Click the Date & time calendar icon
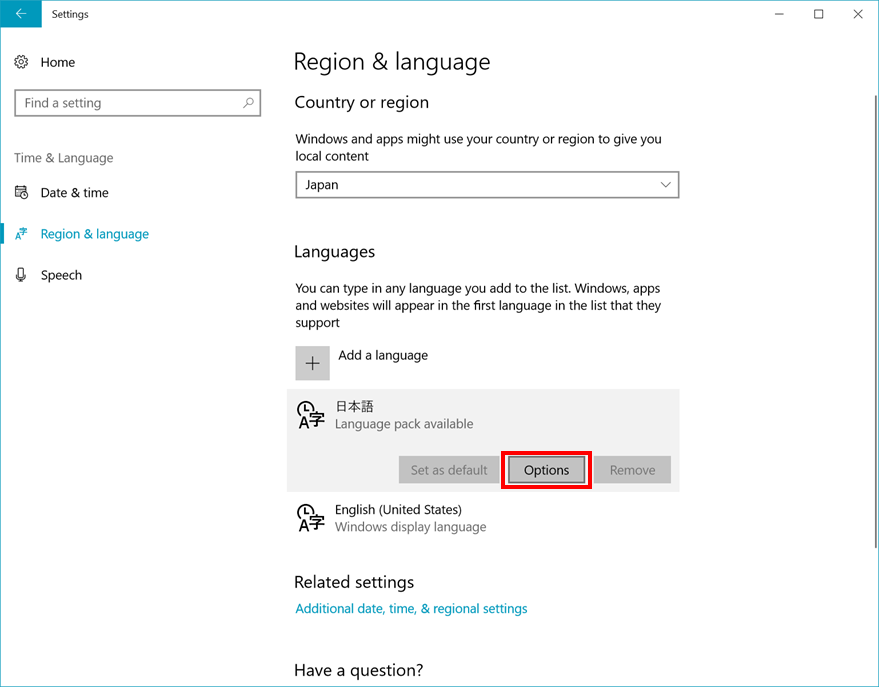The height and width of the screenshot is (687, 879). [21, 192]
